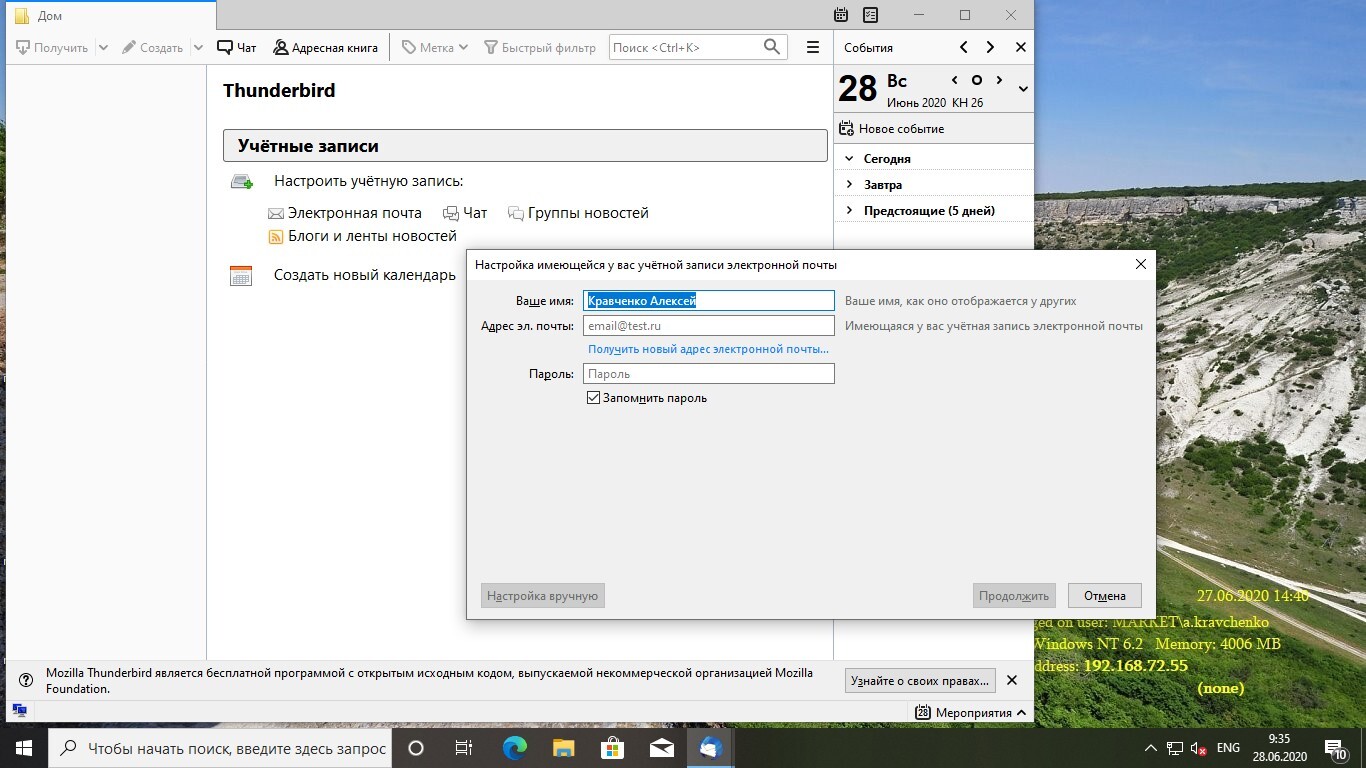
Task: Click the Thunderbird taskbar icon
Action: point(710,748)
